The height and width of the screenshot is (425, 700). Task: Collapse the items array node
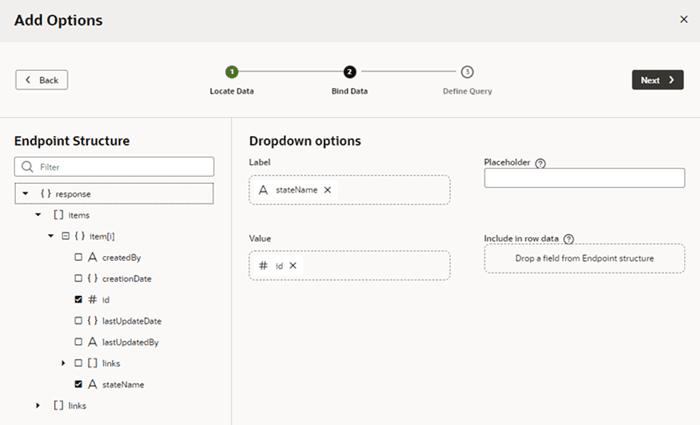tap(38, 215)
